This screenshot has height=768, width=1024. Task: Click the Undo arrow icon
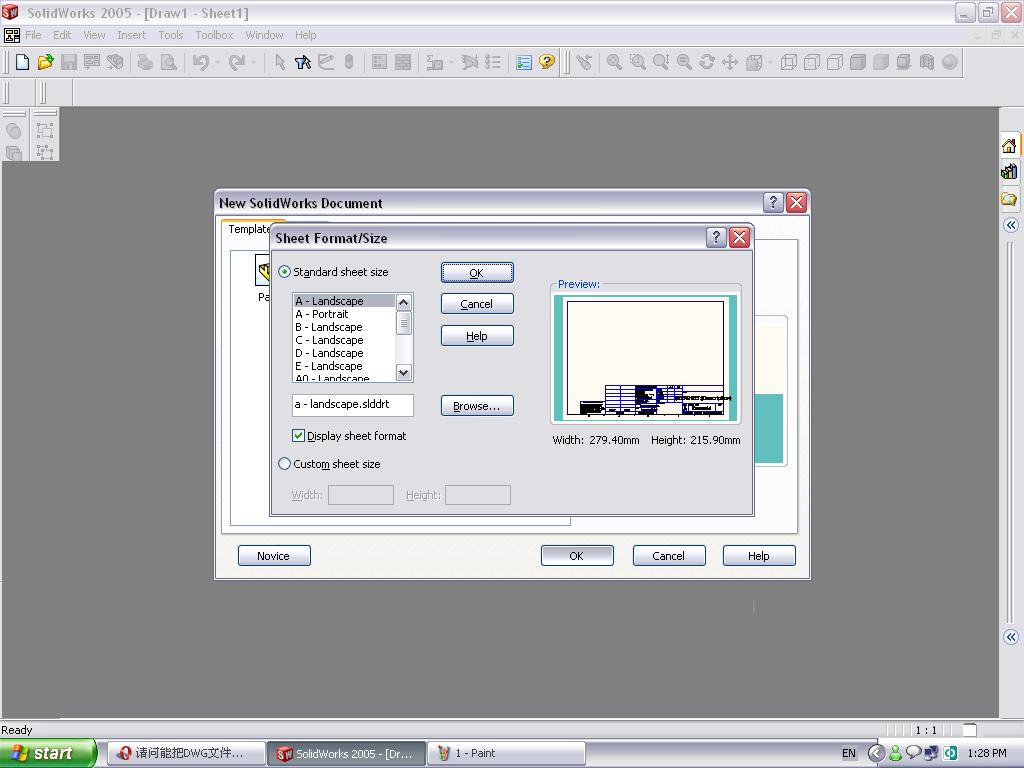[200, 62]
